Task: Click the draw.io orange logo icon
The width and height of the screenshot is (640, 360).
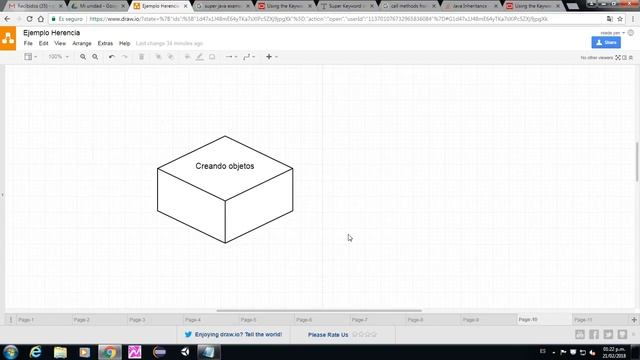Action: click(x=8, y=39)
